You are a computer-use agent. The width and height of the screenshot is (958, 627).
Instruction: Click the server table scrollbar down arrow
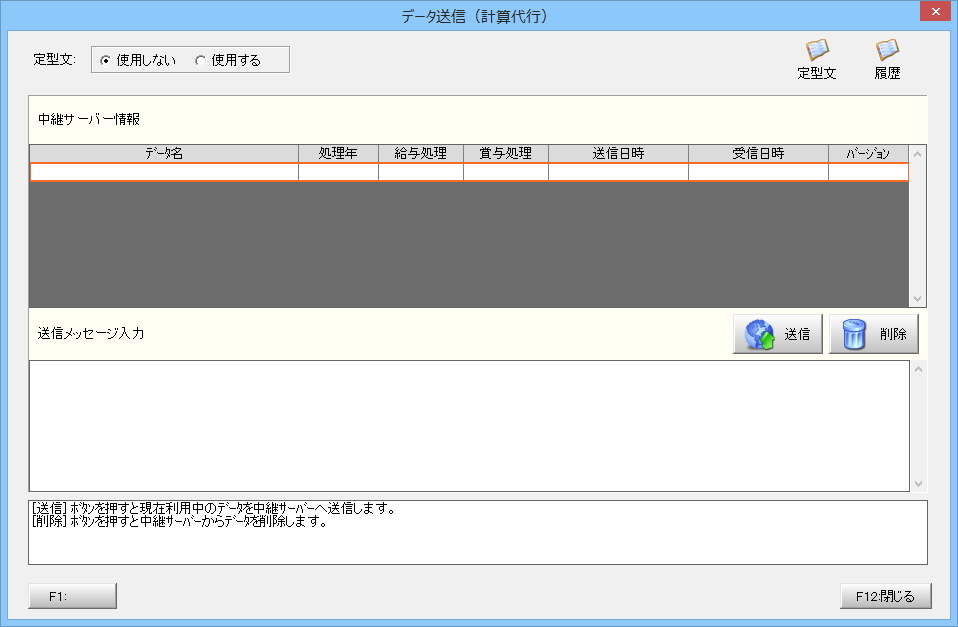coord(918,299)
